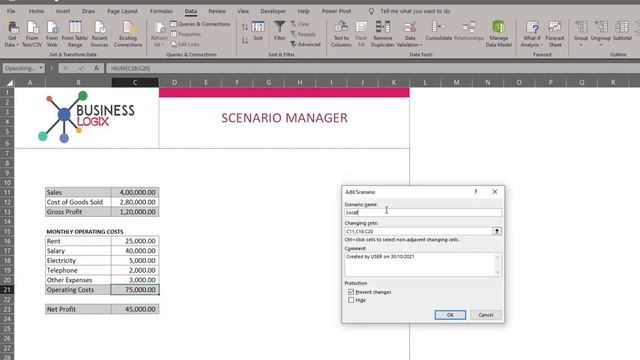Click the Comment box scrollbar
The width and height of the screenshot is (640, 360).
click(498, 264)
